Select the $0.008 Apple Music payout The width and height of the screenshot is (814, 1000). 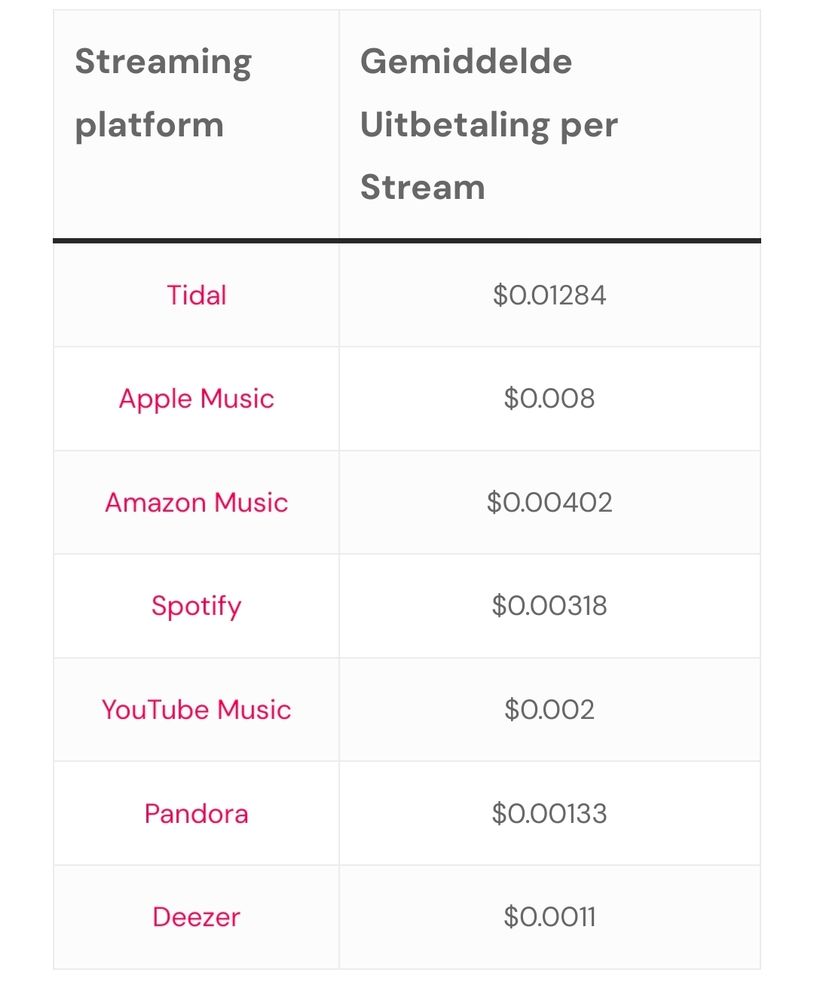click(549, 399)
